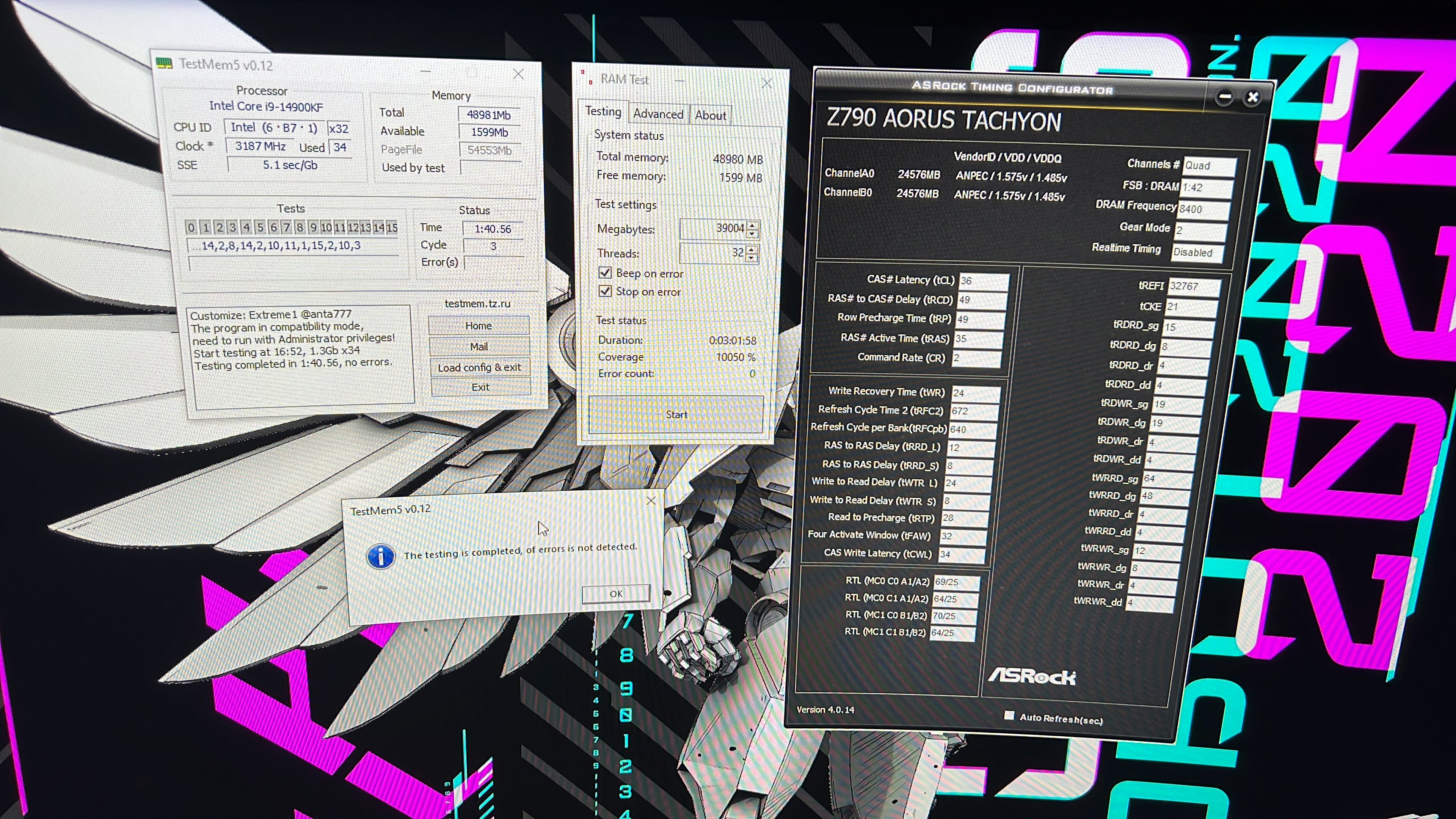The image size is (1456, 819).
Task: Click OK in the TestMem5 dialog
Action: (x=616, y=593)
